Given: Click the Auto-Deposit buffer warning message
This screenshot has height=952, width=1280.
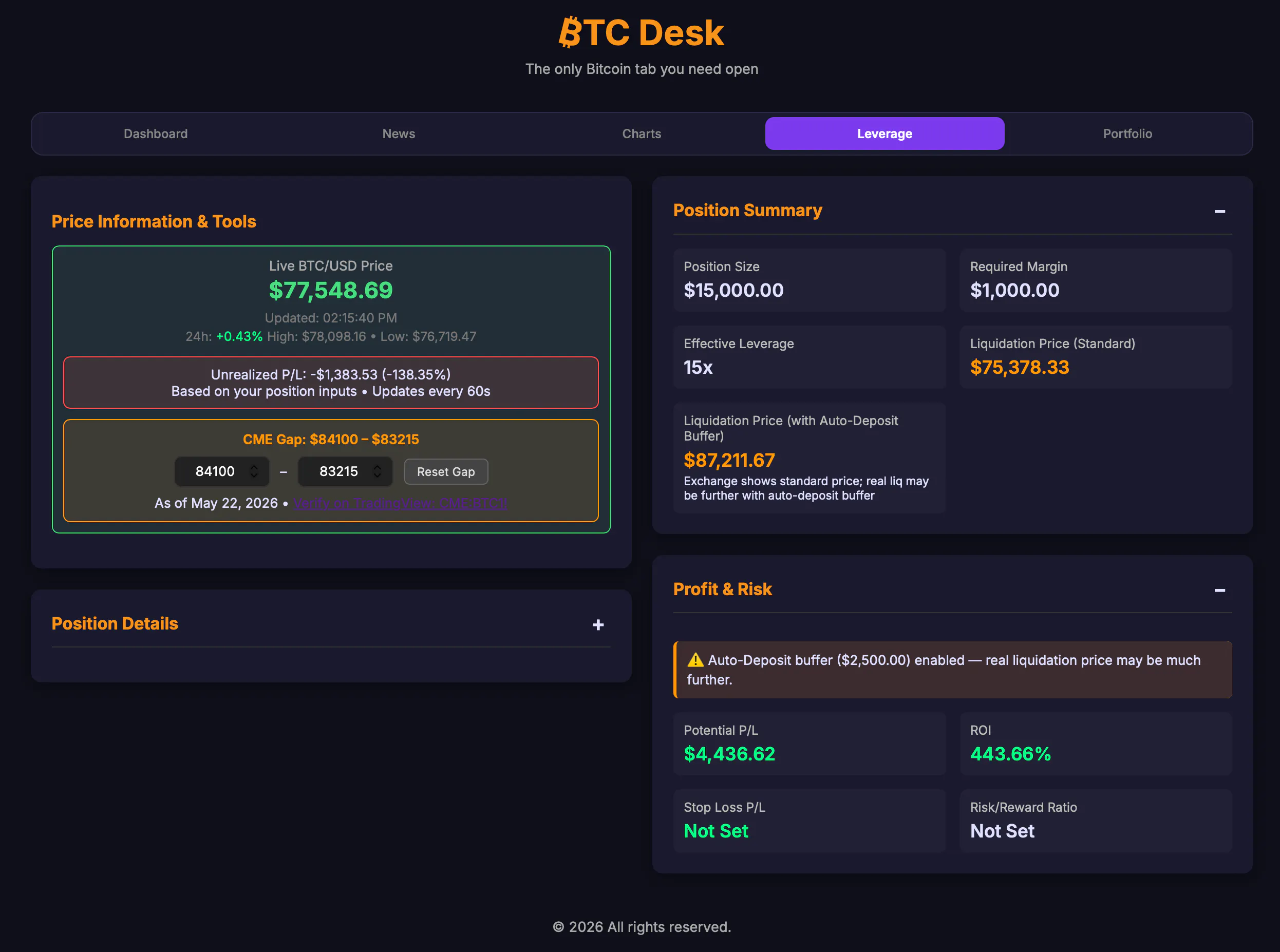Looking at the screenshot, I should [x=953, y=670].
